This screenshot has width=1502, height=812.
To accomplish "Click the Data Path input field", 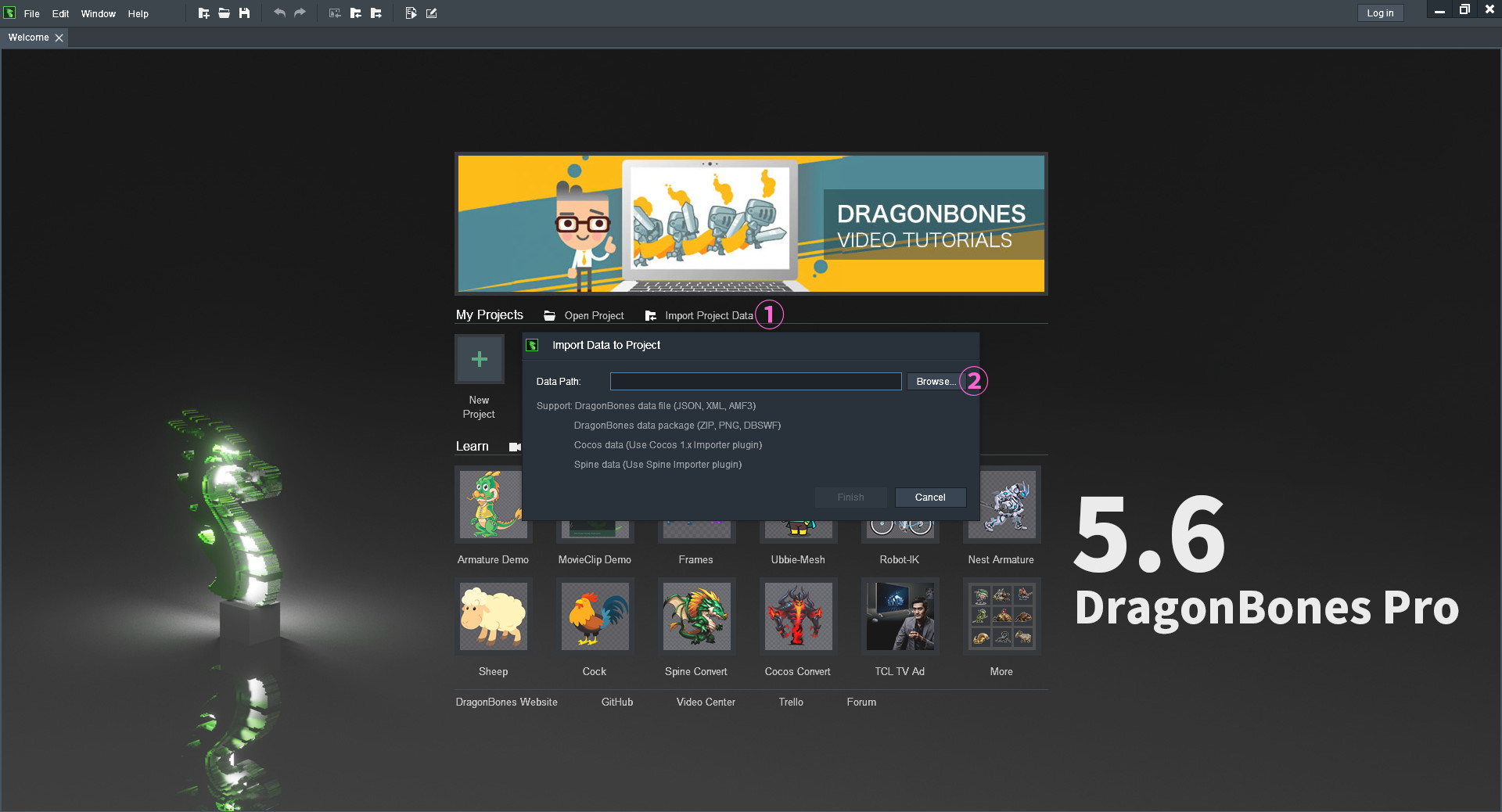I will point(756,382).
